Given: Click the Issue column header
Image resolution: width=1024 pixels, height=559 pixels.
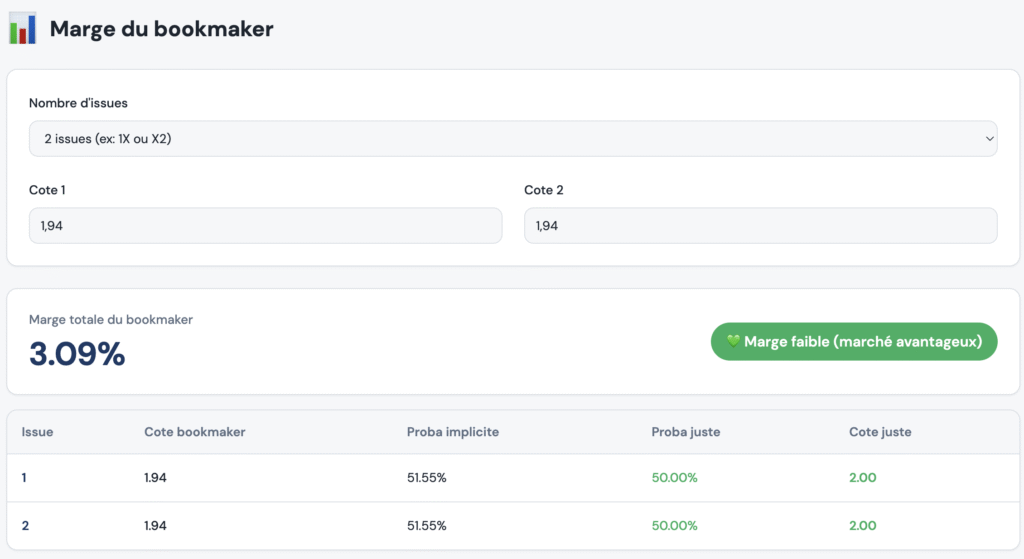Looking at the screenshot, I should click(38, 432).
